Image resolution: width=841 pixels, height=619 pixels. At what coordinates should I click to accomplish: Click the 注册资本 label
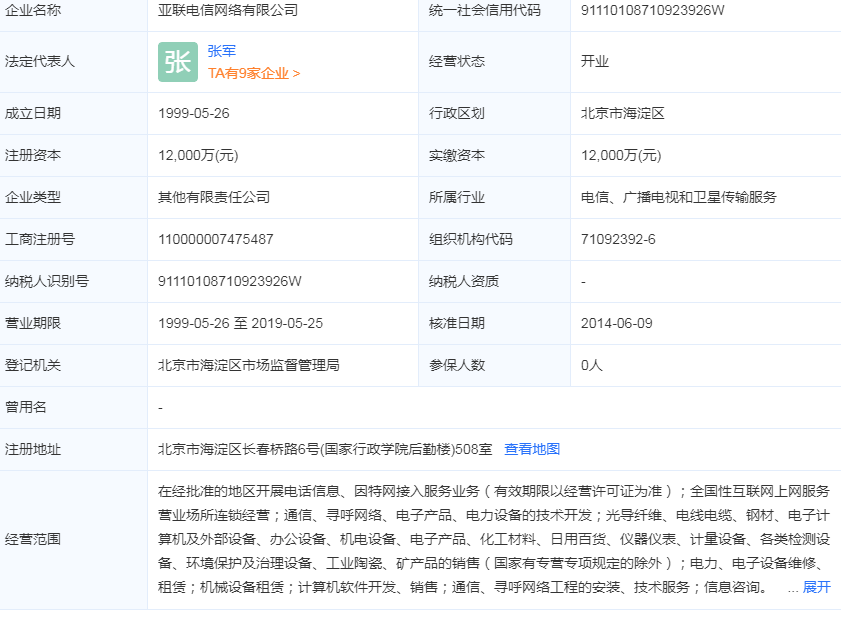coord(33,155)
